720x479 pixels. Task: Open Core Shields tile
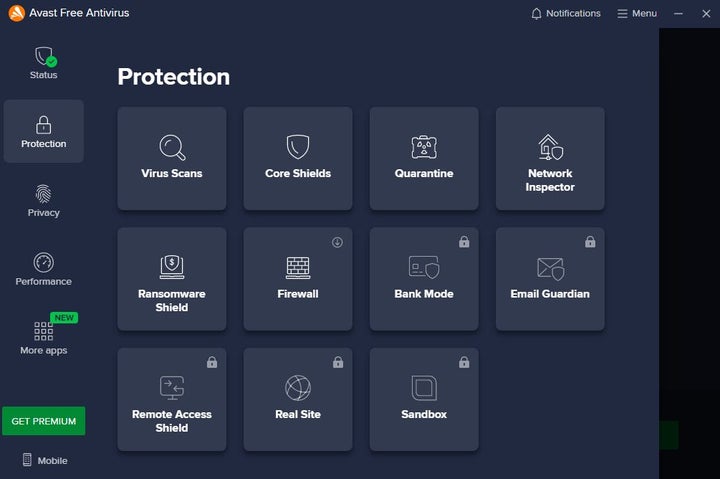[x=298, y=159]
